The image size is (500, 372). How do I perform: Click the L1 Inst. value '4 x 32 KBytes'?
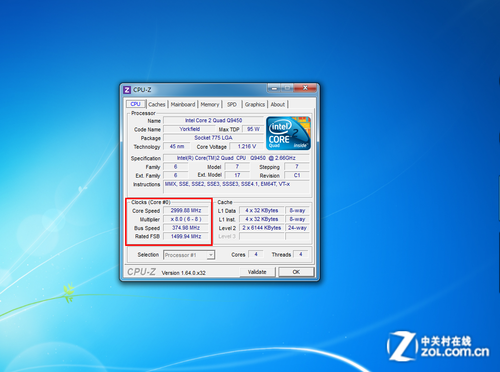coord(262,219)
